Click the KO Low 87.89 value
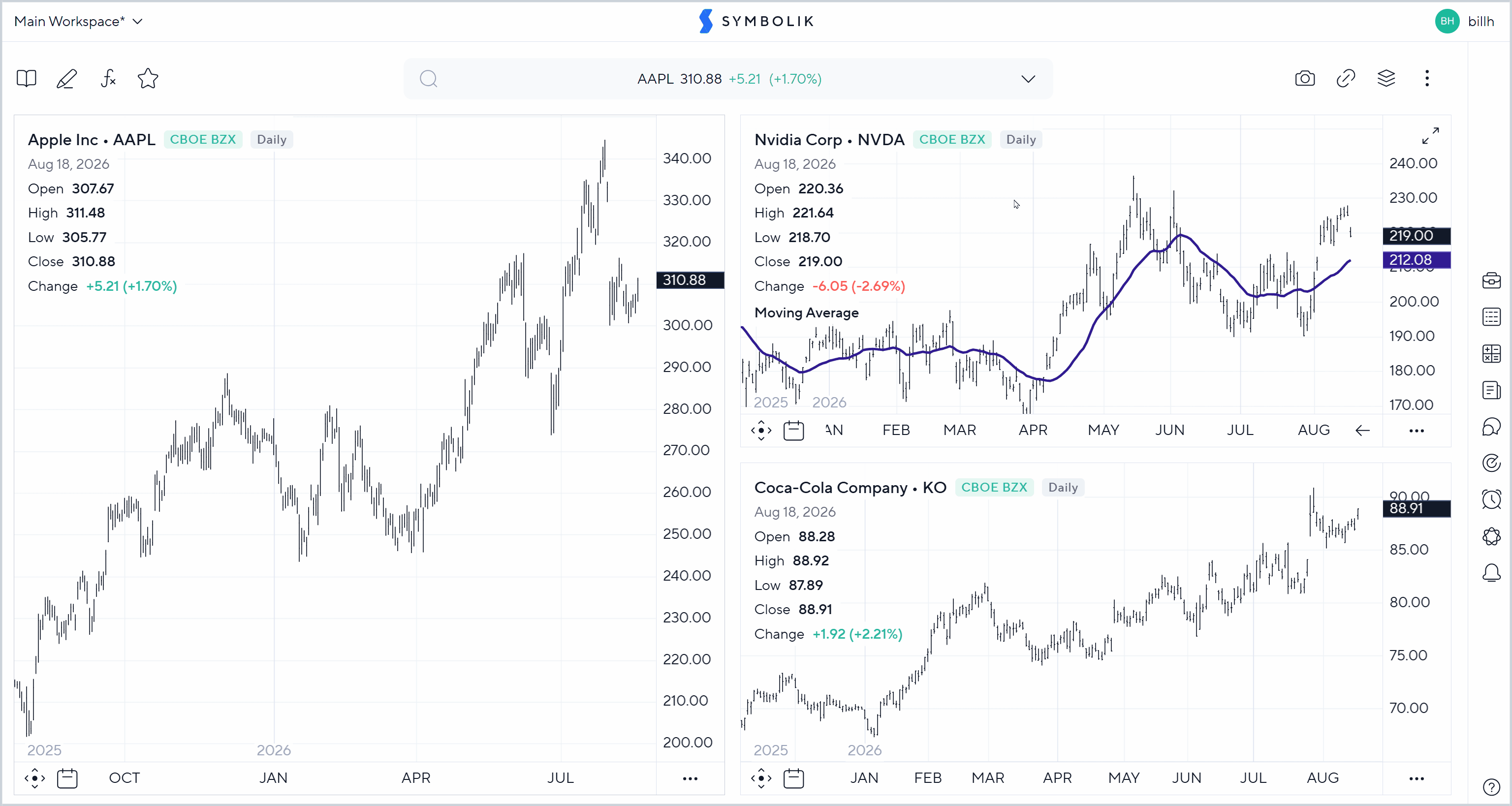This screenshot has height=806, width=1512. pos(806,586)
